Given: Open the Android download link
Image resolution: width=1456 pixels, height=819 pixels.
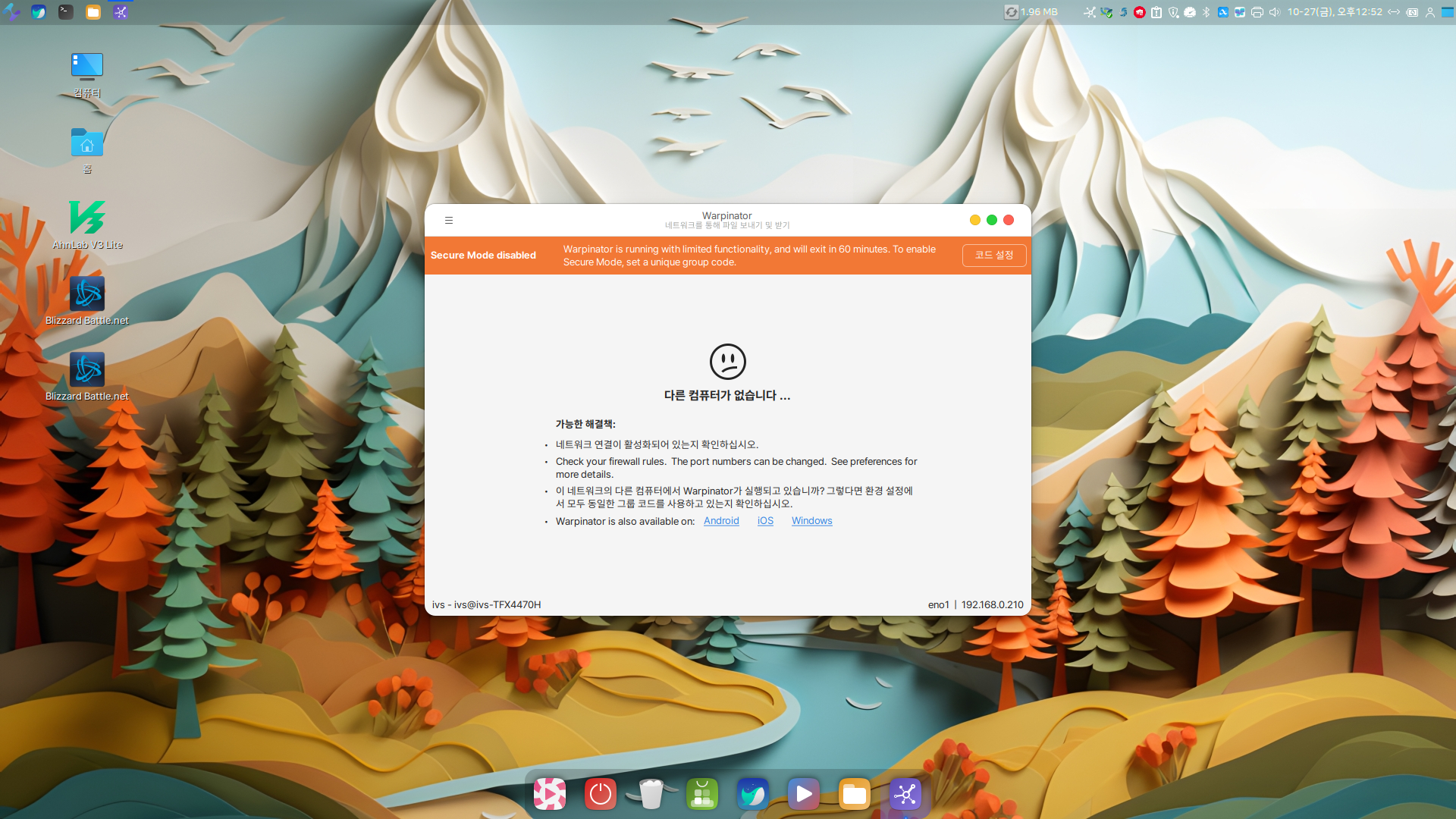Looking at the screenshot, I should [x=720, y=521].
